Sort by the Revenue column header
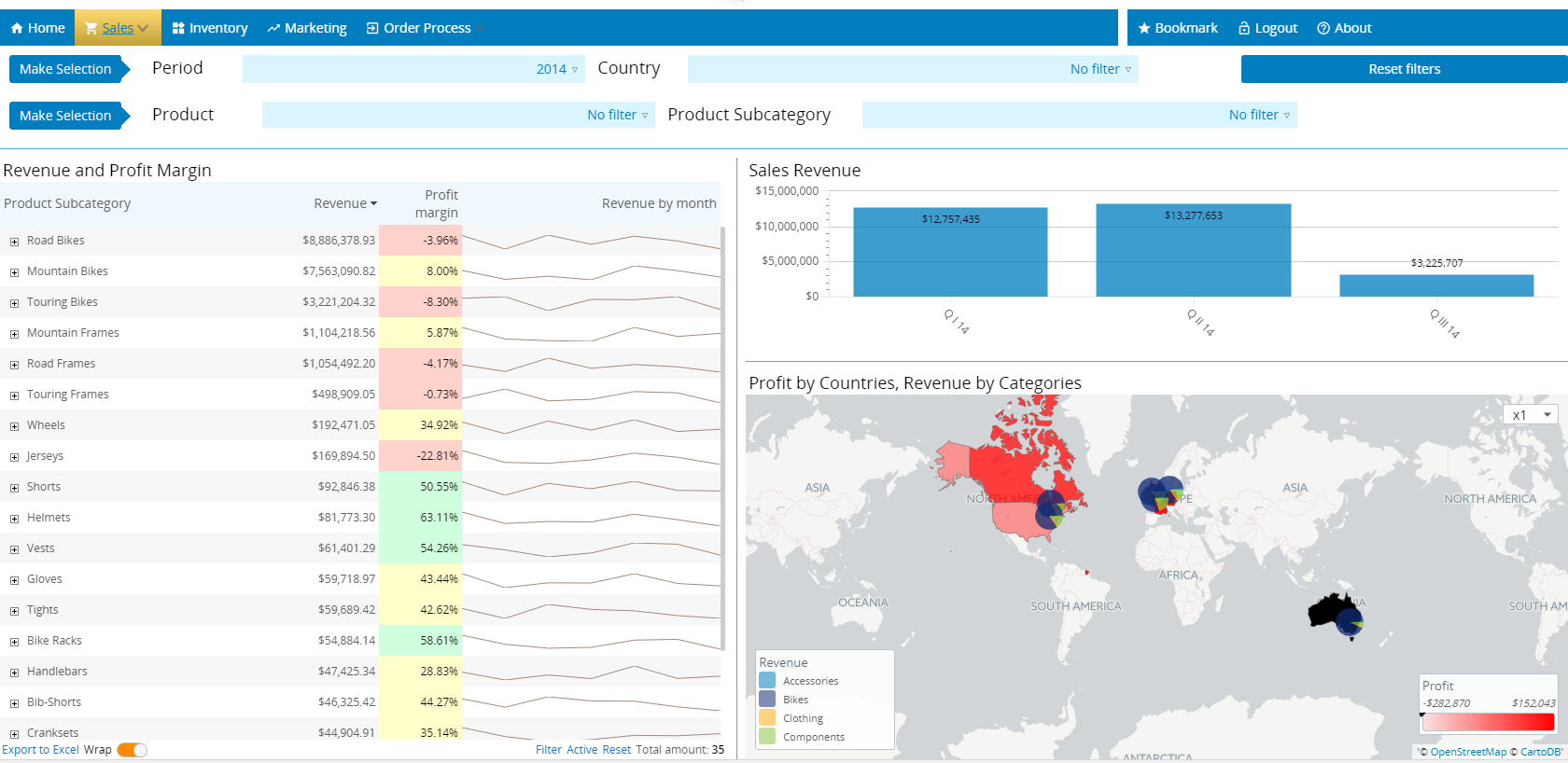 (x=345, y=203)
